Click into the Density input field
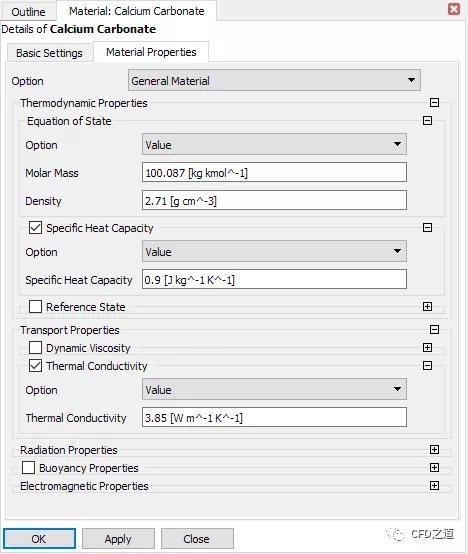This screenshot has width=468, height=554. [x=274, y=201]
